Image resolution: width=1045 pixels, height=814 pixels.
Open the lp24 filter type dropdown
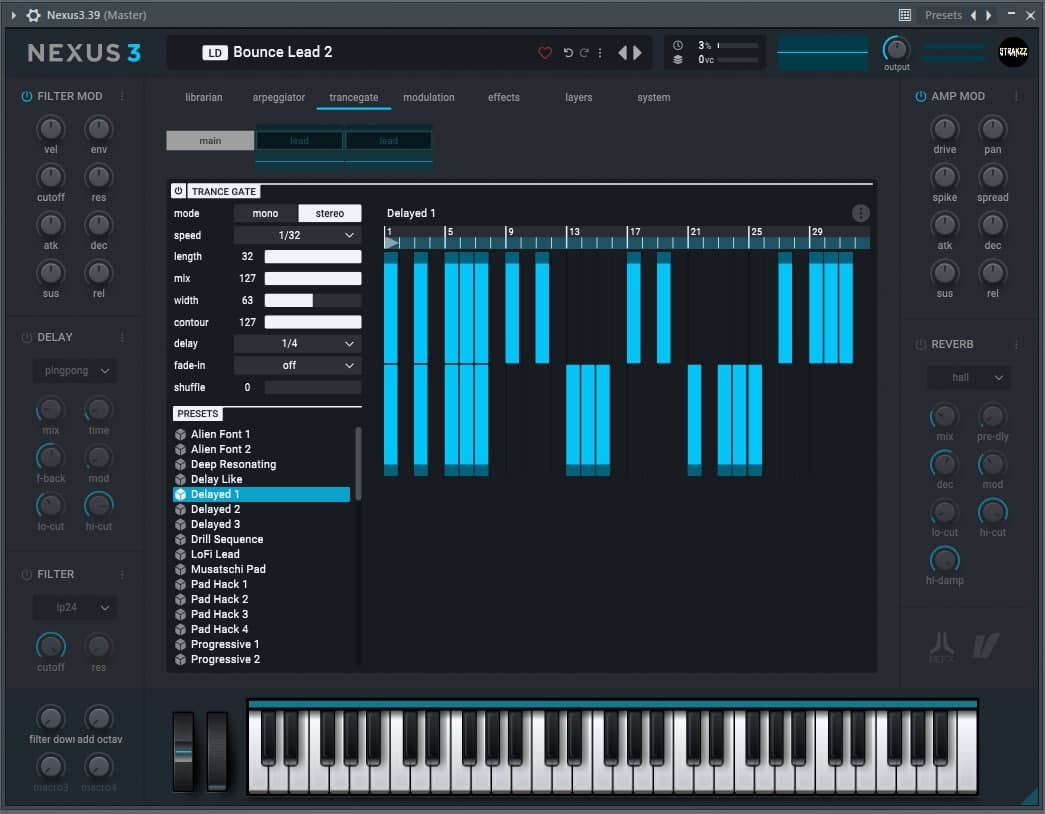pyautogui.click(x=75, y=607)
